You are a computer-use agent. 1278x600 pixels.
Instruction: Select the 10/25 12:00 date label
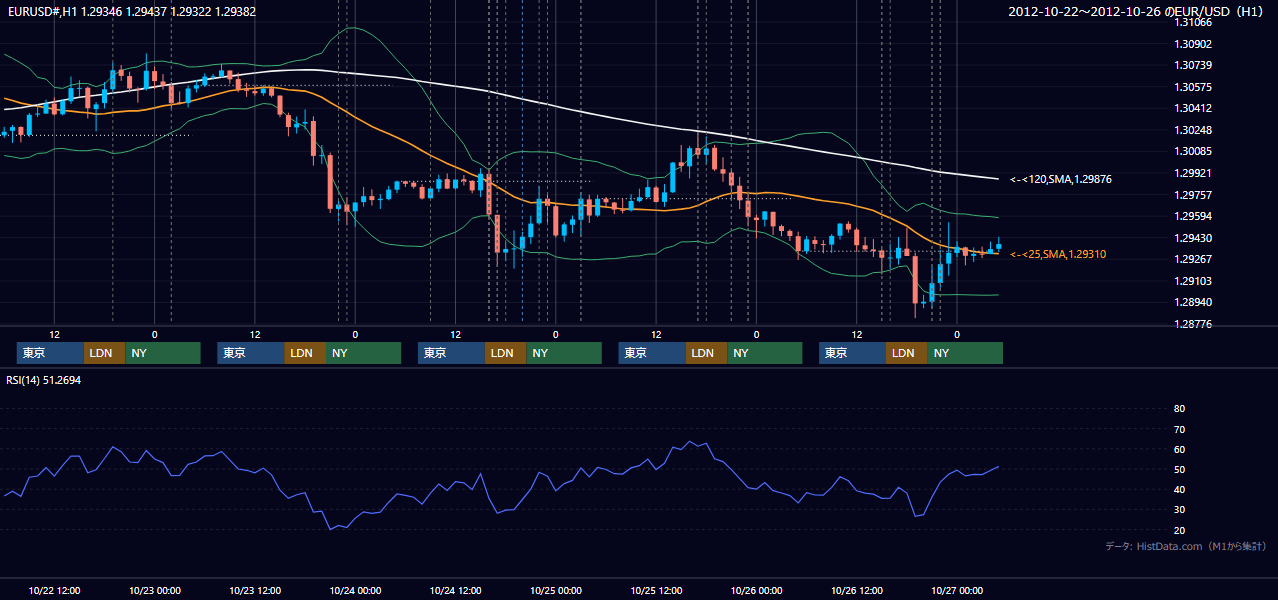pos(656,590)
